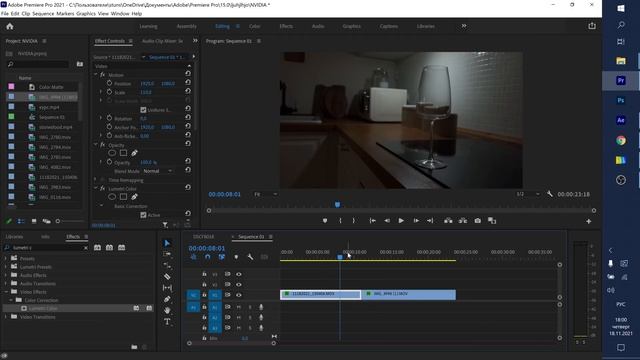Select the Razor tool
Viewport: 640px width, 360px height.
click(x=167, y=277)
